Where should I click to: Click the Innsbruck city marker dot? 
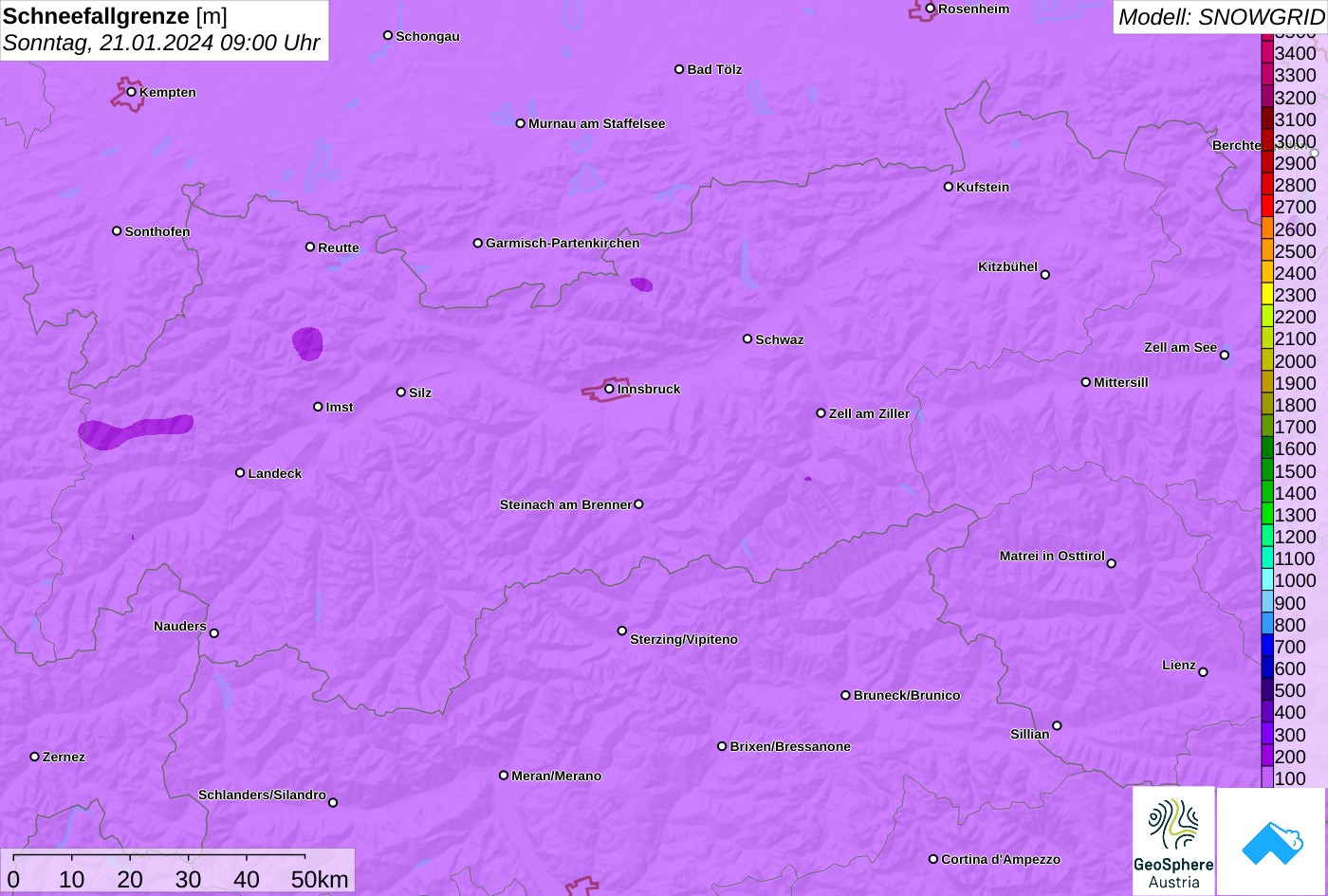(x=610, y=389)
